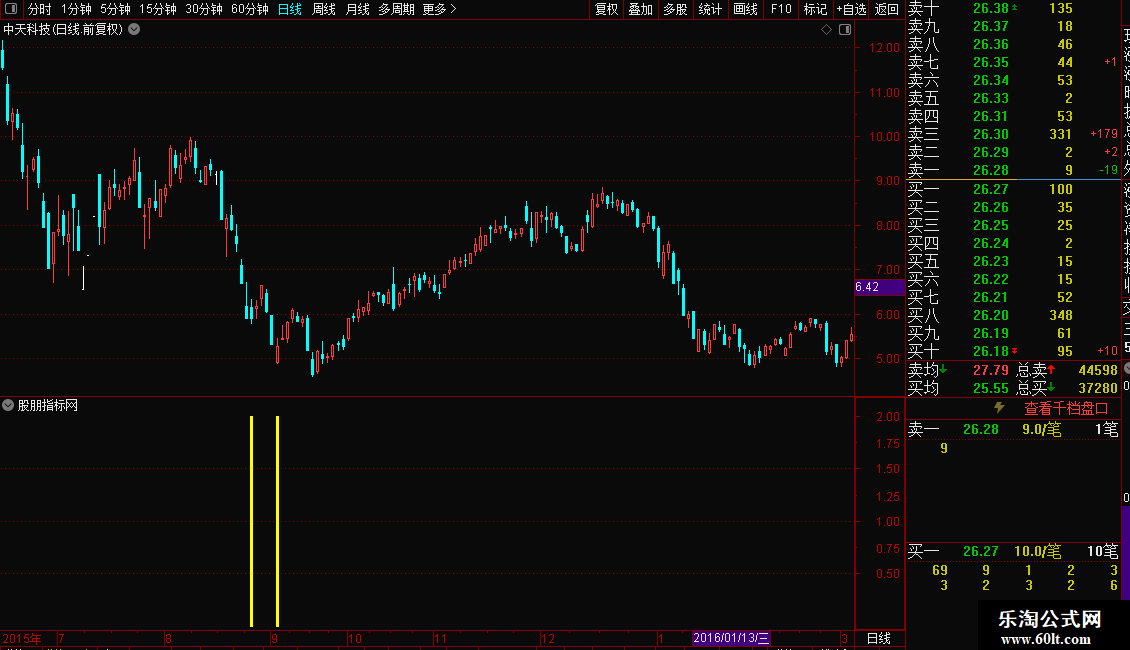The image size is (1130, 650).
Task: Select the 卖九 row at 26.37
Action: coord(1013,27)
